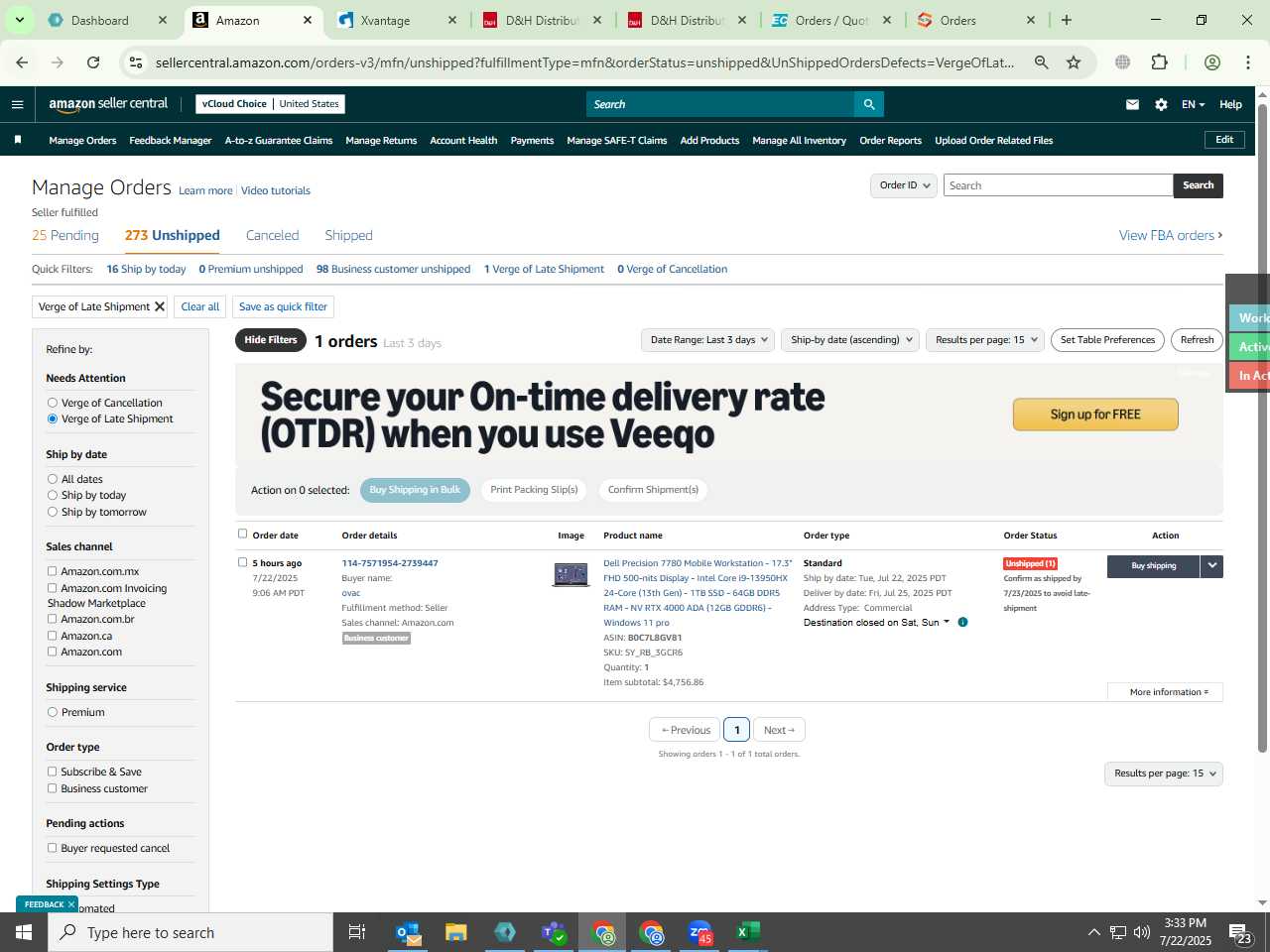The image size is (1270, 952).
Task: Click the top Seller Central search field
Action: [x=720, y=104]
